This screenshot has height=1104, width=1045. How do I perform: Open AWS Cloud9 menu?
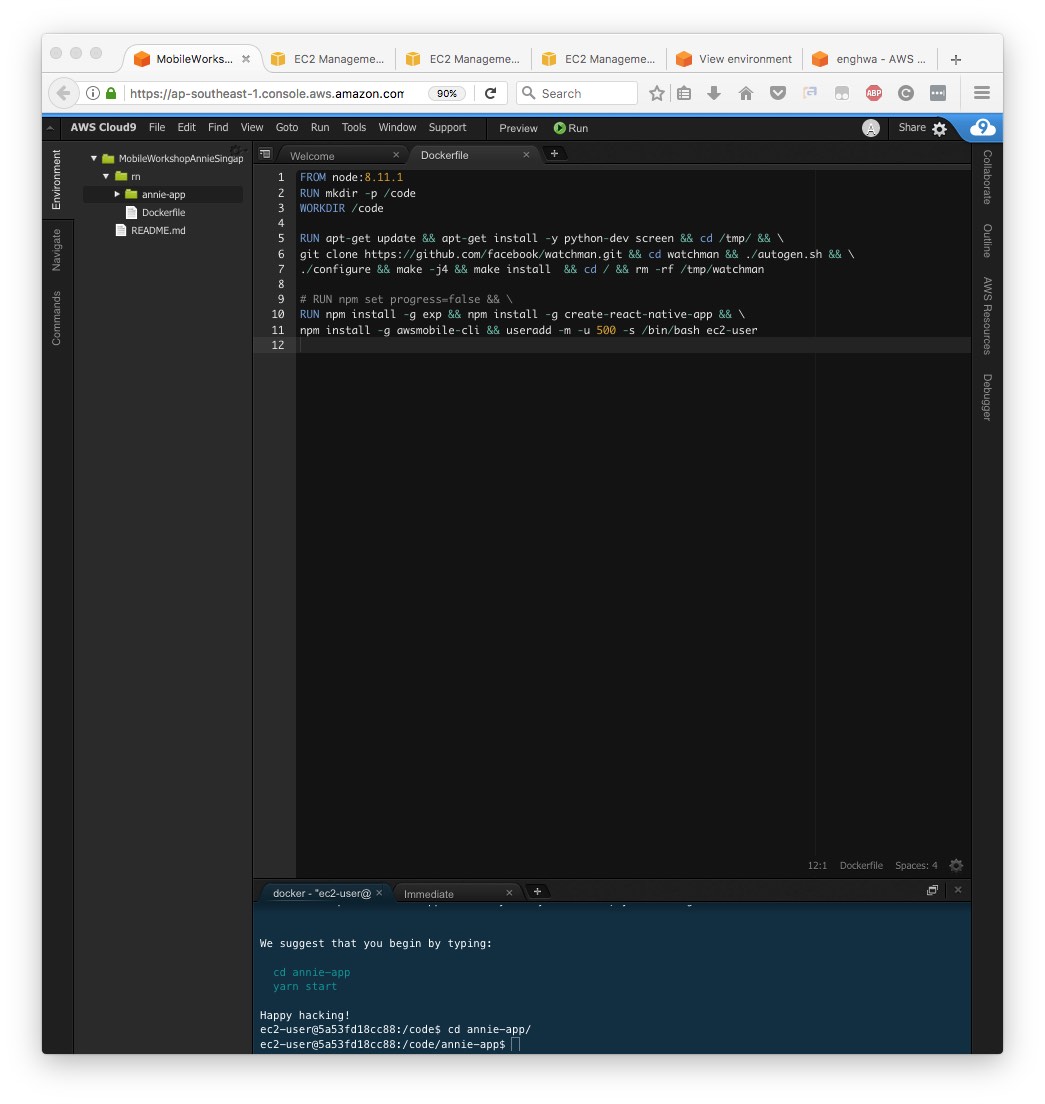(x=103, y=127)
